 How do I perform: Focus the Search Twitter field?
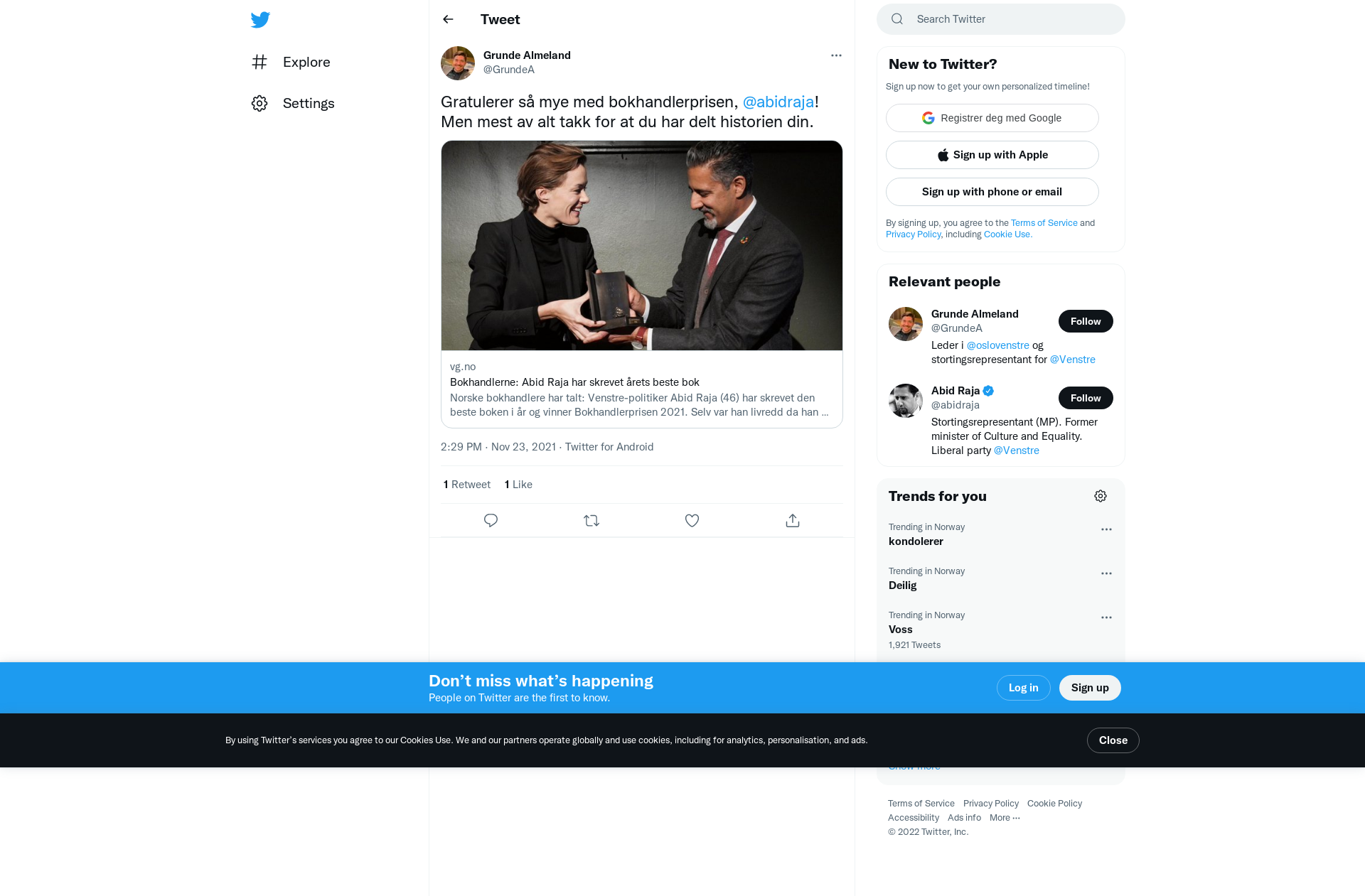pos(1001,19)
